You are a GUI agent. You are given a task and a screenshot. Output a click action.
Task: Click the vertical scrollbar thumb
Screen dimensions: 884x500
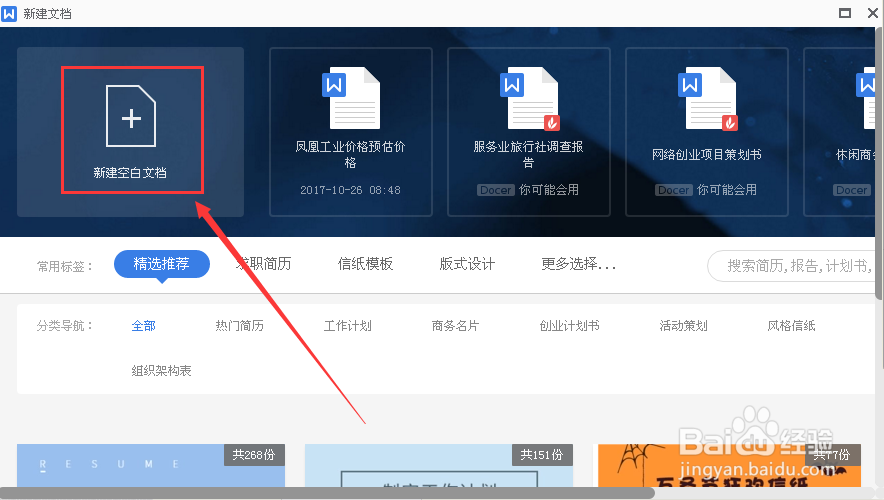(x=879, y=162)
